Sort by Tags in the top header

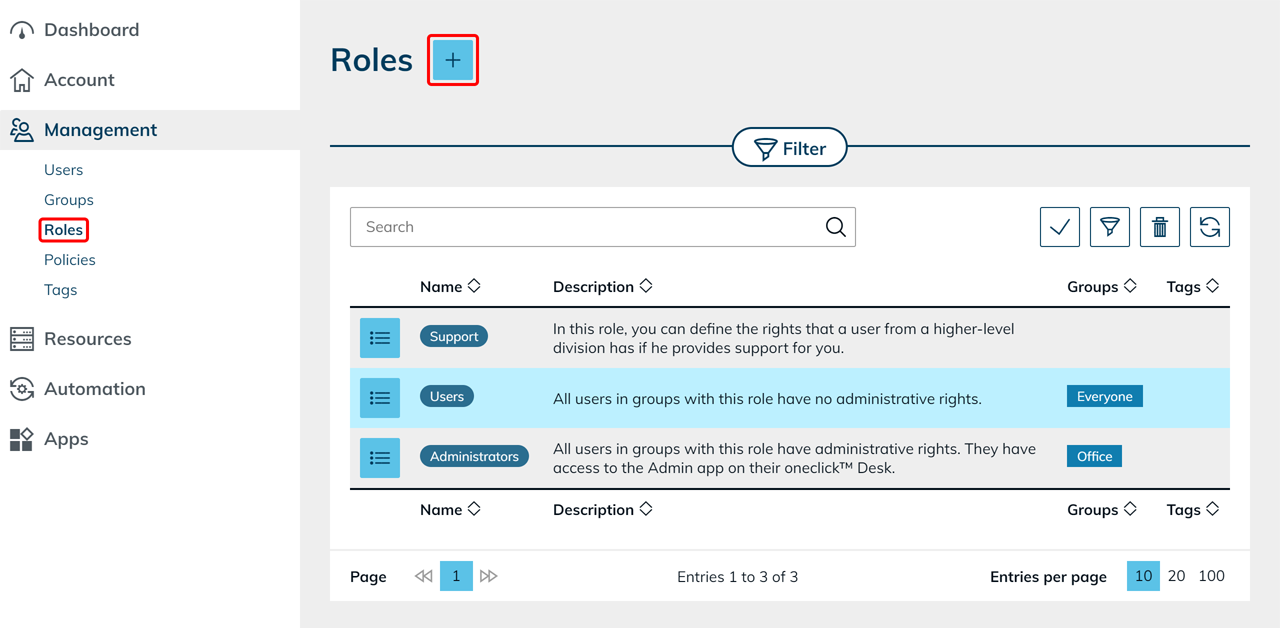point(1193,287)
